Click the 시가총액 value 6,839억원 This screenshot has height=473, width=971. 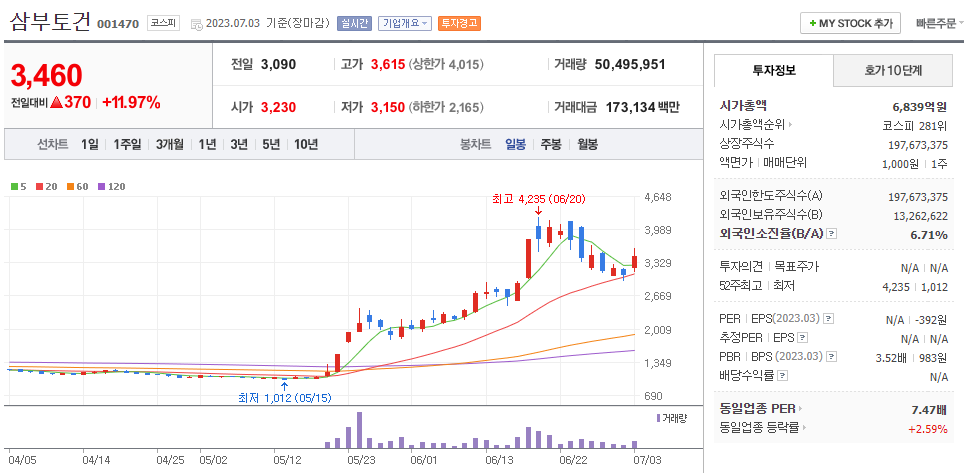click(919, 106)
